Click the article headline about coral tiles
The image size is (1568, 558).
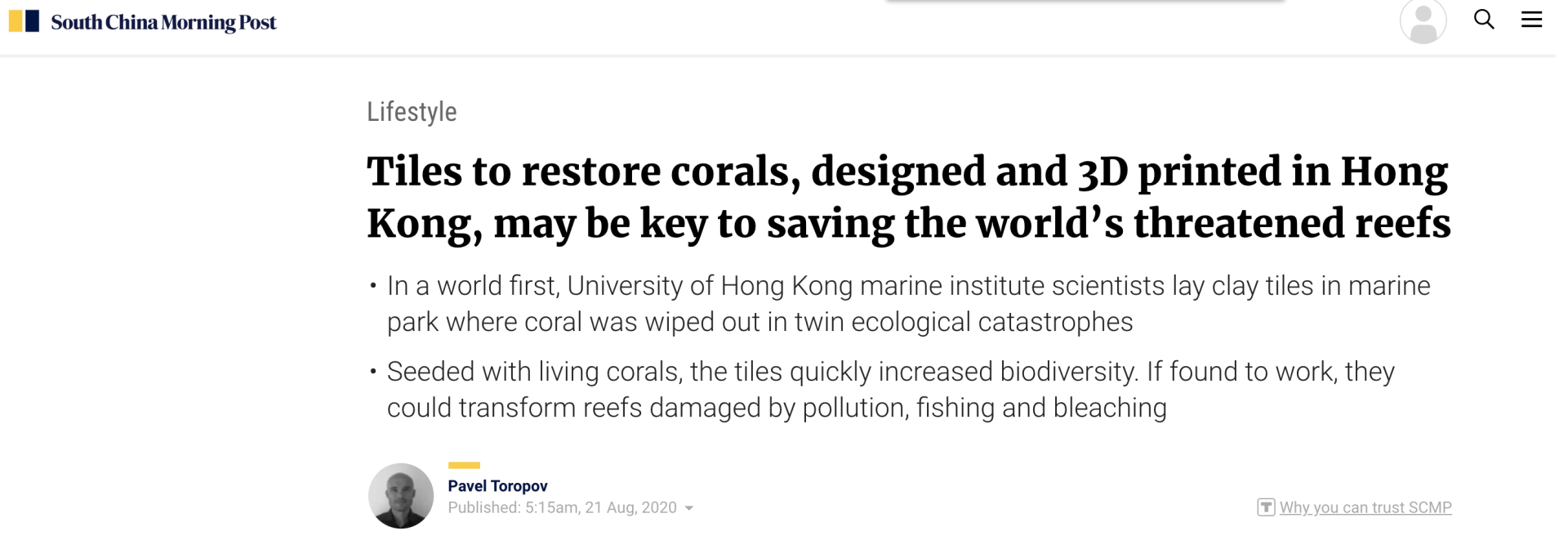[908, 197]
